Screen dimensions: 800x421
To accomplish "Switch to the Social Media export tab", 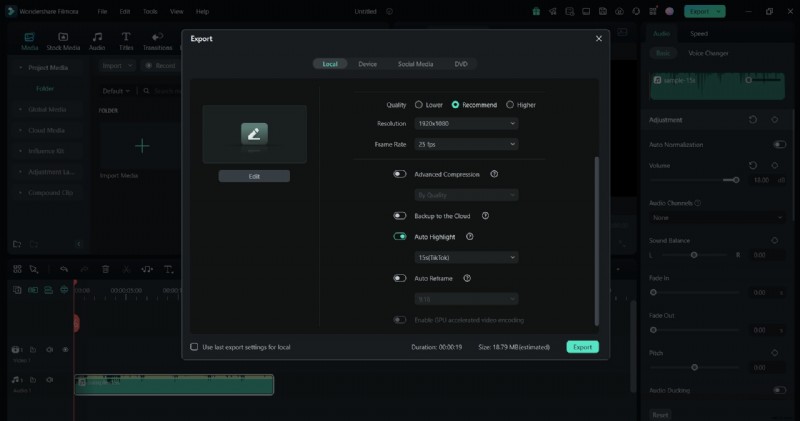I will (415, 64).
